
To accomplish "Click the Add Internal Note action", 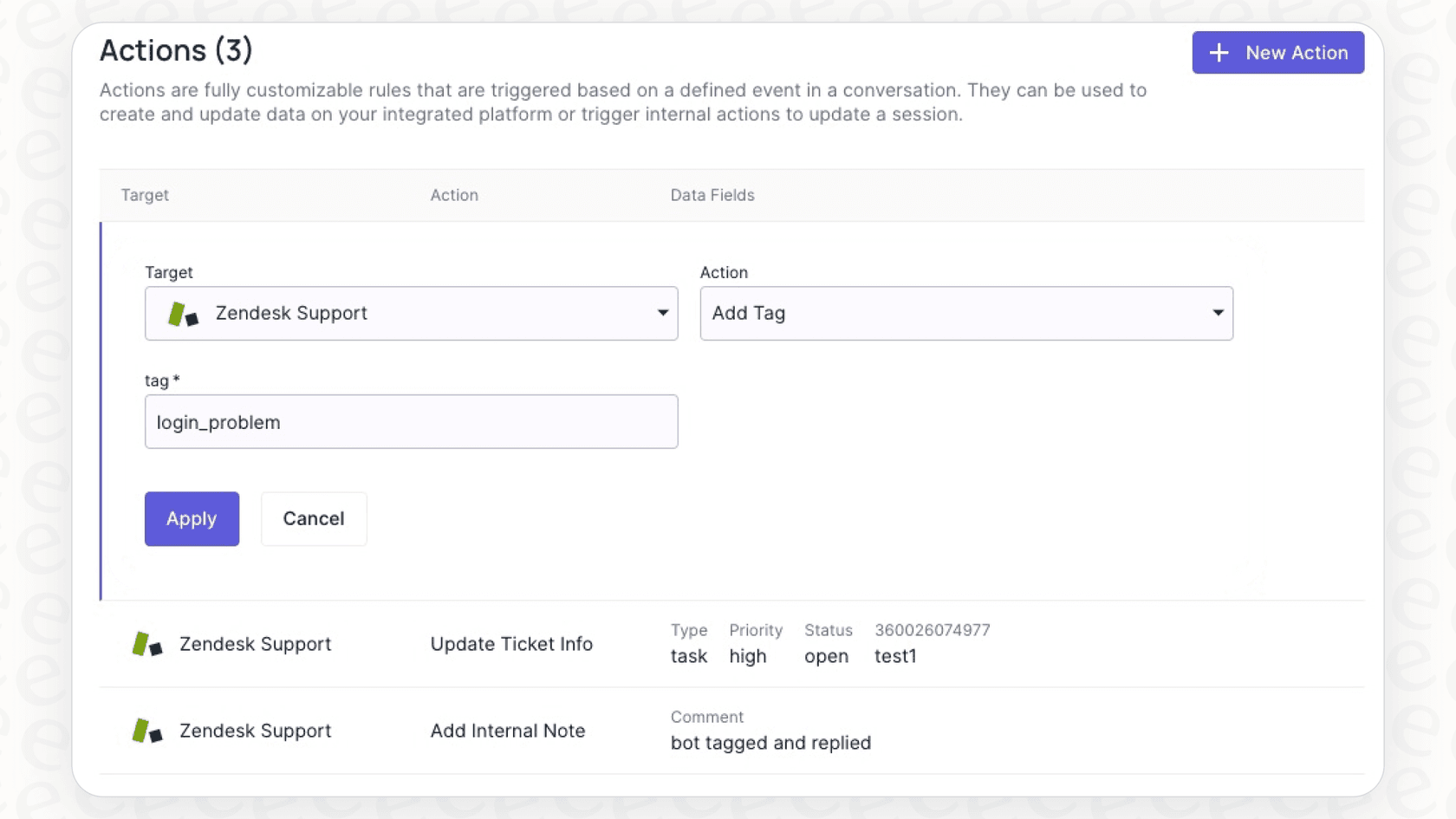I will click(x=508, y=731).
